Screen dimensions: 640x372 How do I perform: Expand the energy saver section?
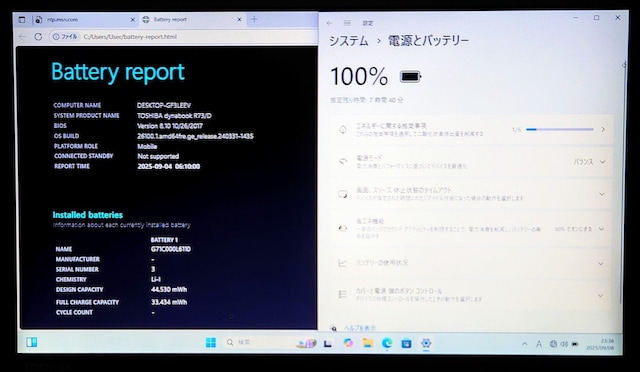pos(601,229)
